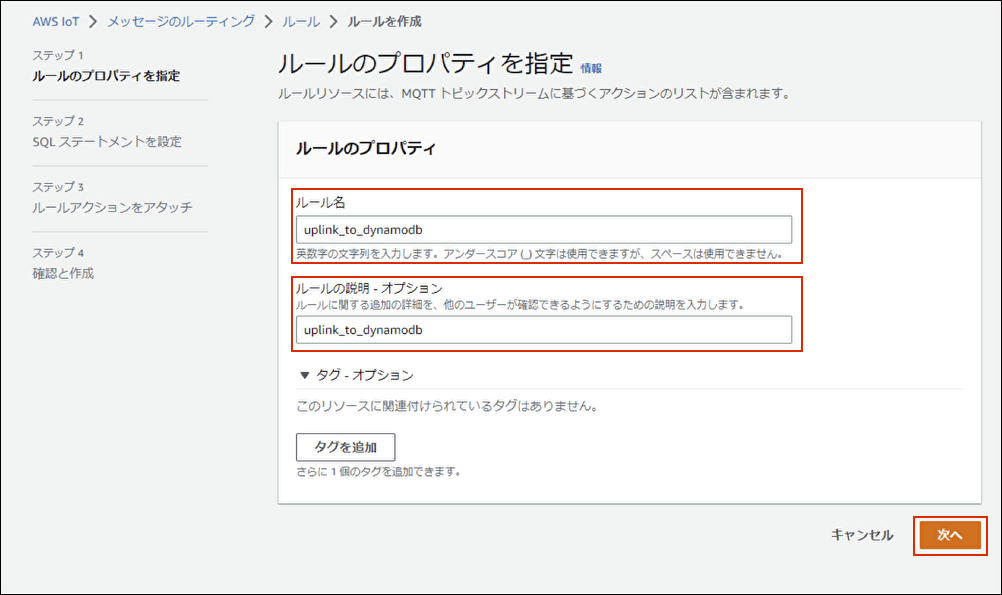Click the ルールのプロパティ panel header

(x=366, y=148)
